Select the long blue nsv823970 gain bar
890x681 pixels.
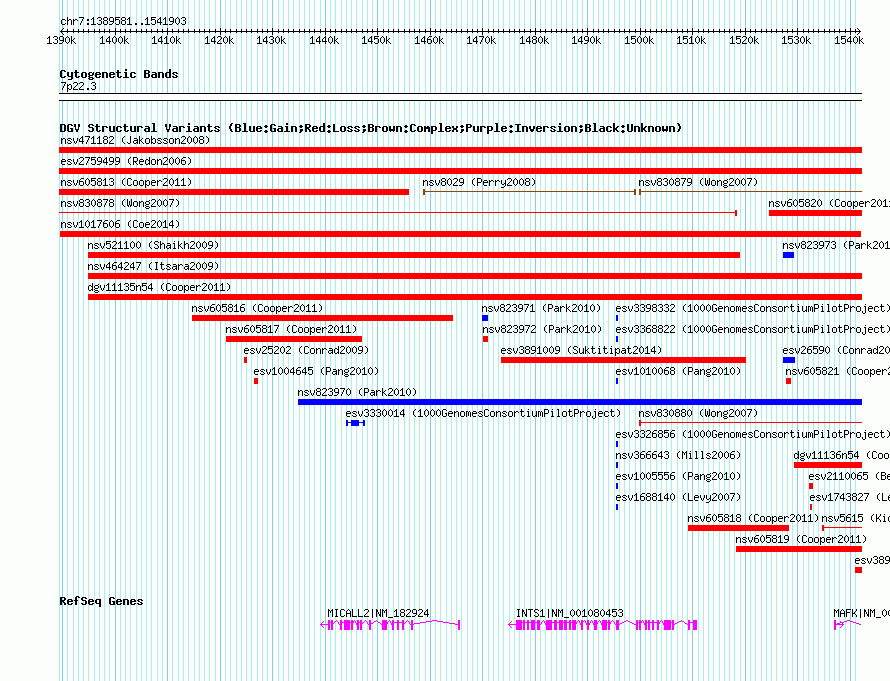[580, 402]
